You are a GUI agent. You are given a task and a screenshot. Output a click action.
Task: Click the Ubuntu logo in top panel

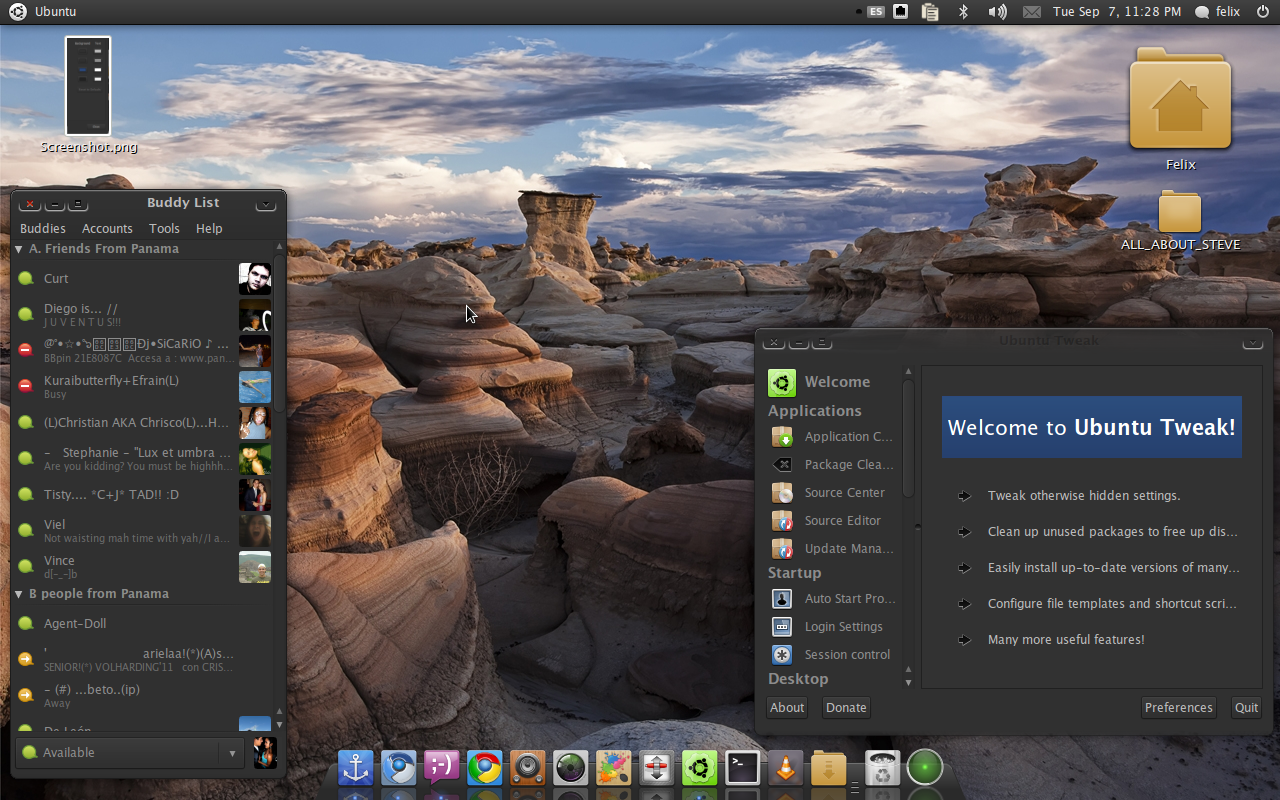(18, 12)
